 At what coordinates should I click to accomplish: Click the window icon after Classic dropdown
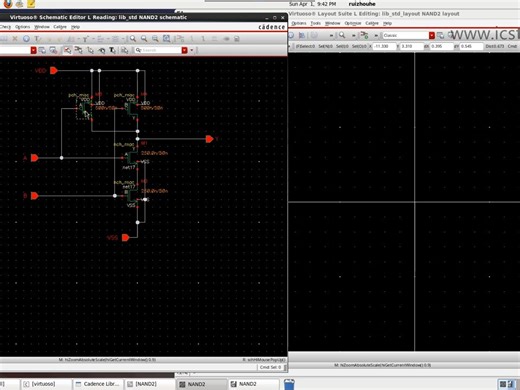click(440, 35)
